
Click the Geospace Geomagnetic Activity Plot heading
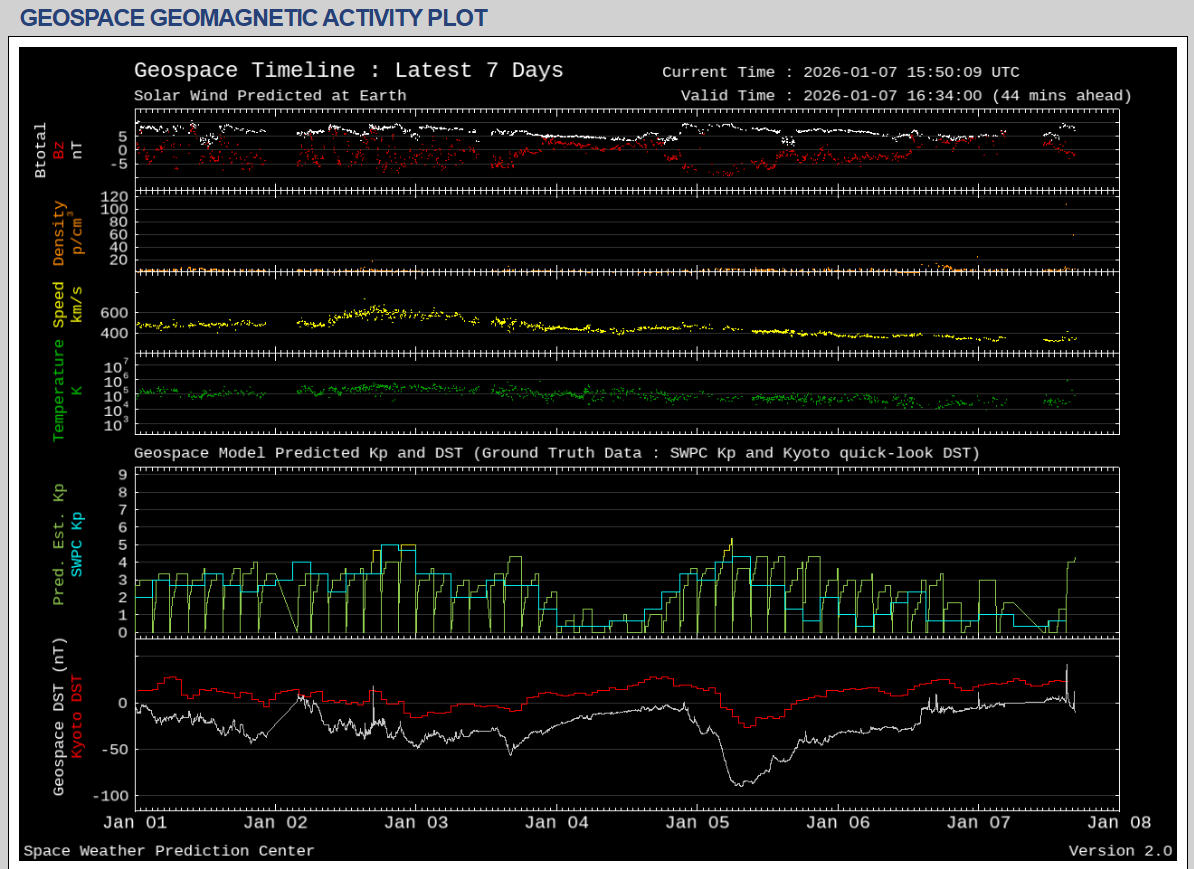[x=254, y=18]
